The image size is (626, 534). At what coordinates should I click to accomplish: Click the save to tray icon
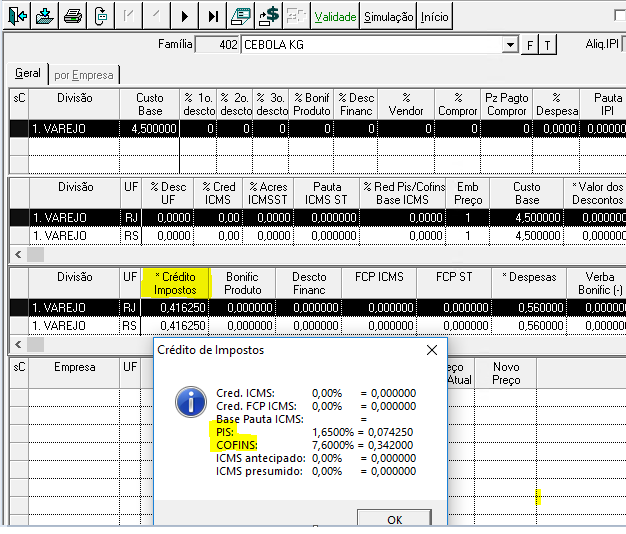pyautogui.click(x=44, y=16)
